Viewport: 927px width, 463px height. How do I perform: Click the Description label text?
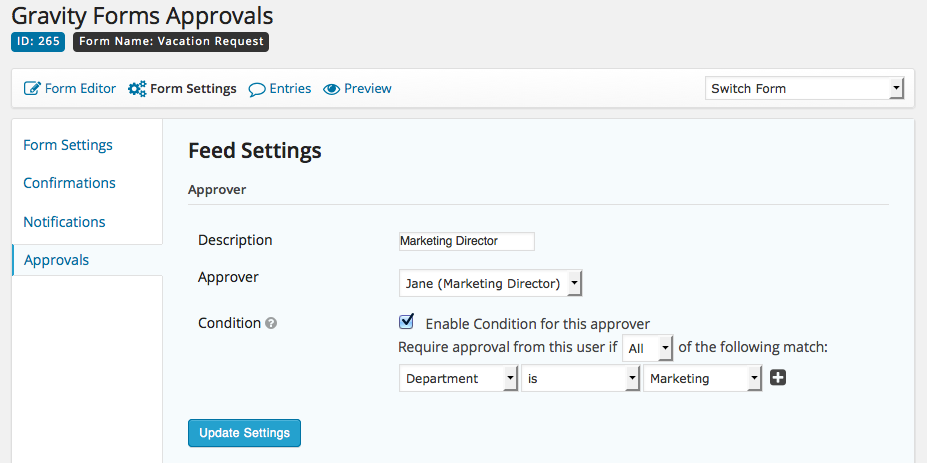pos(235,240)
